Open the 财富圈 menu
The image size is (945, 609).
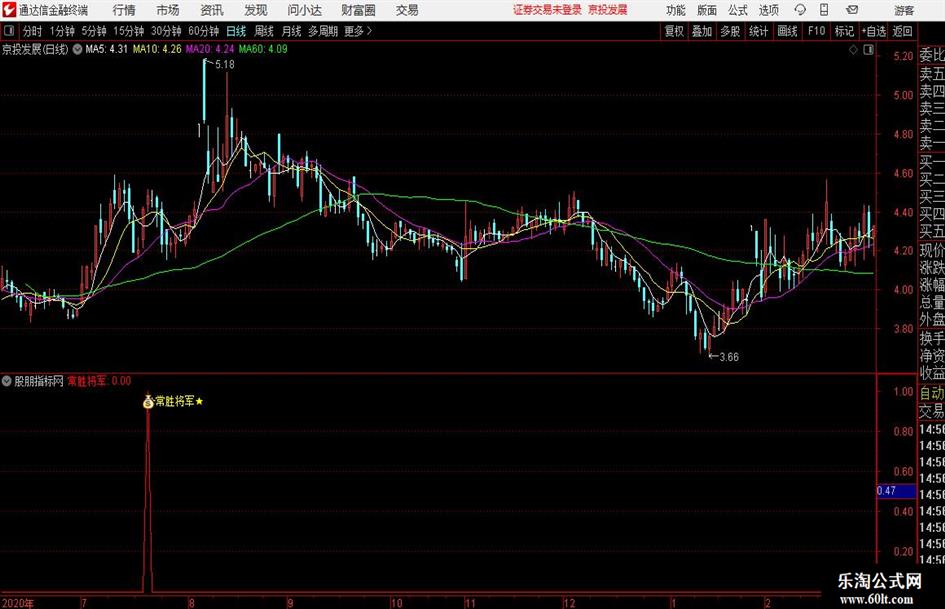point(358,10)
